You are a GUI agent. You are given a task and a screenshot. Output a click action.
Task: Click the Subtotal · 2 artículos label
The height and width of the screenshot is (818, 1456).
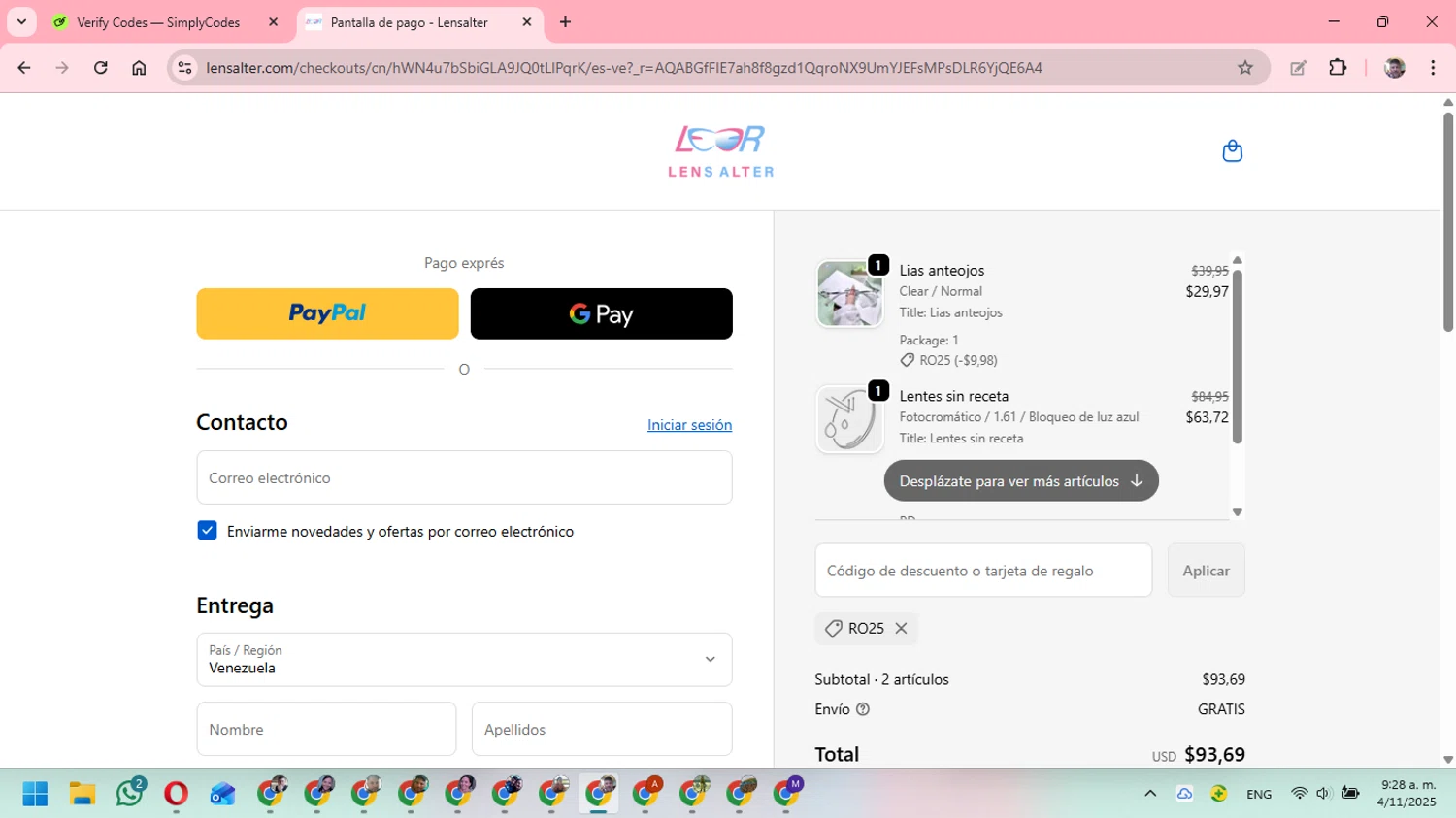click(881, 679)
